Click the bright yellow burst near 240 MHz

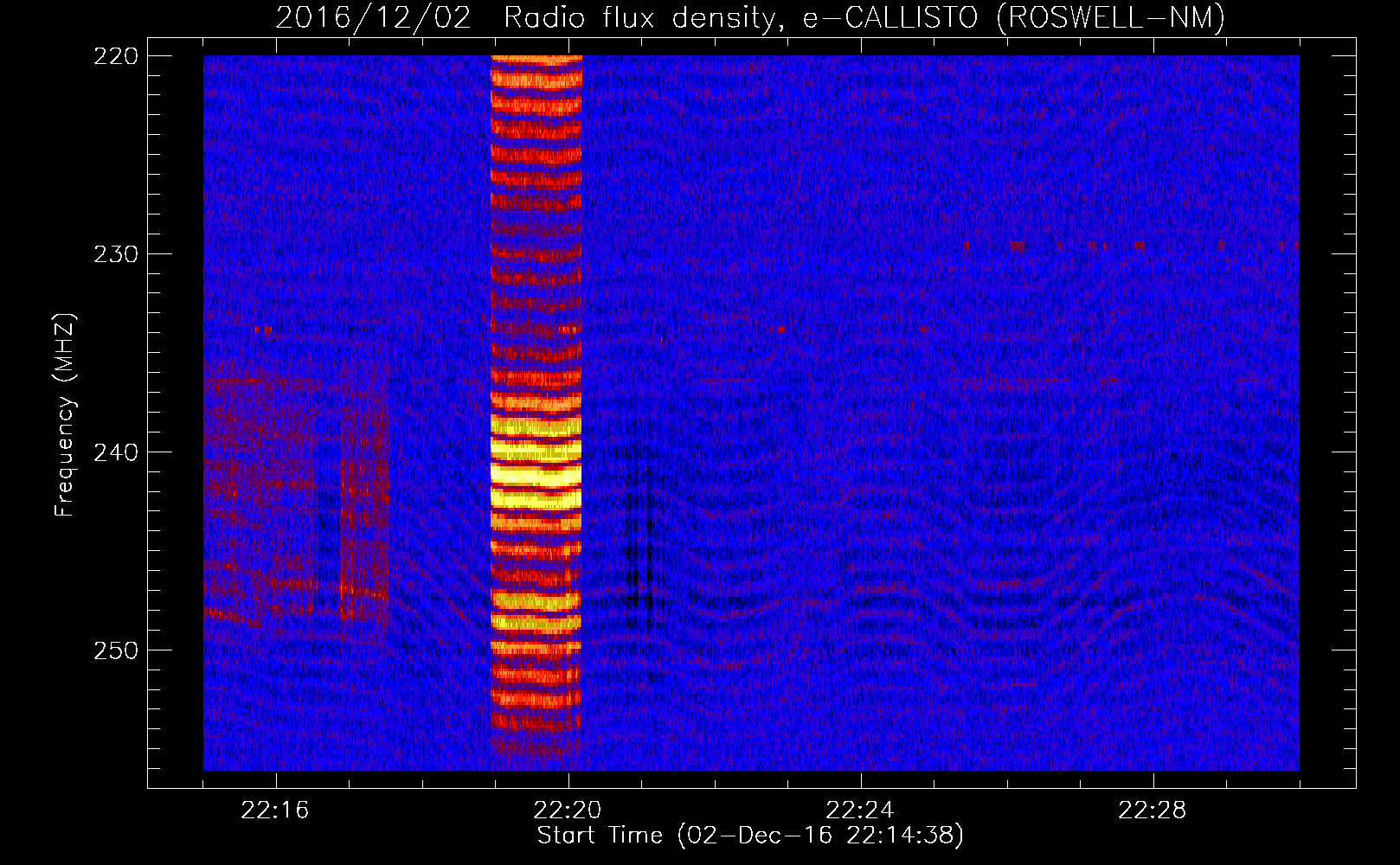(x=536, y=463)
